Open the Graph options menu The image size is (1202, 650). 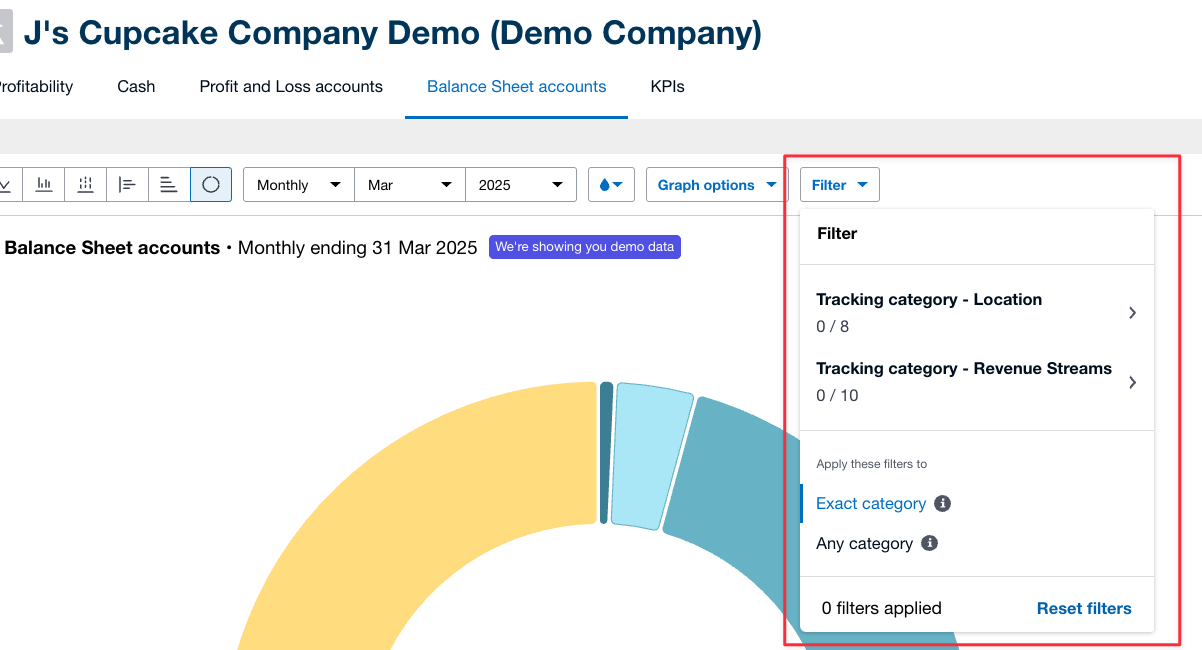coord(716,184)
